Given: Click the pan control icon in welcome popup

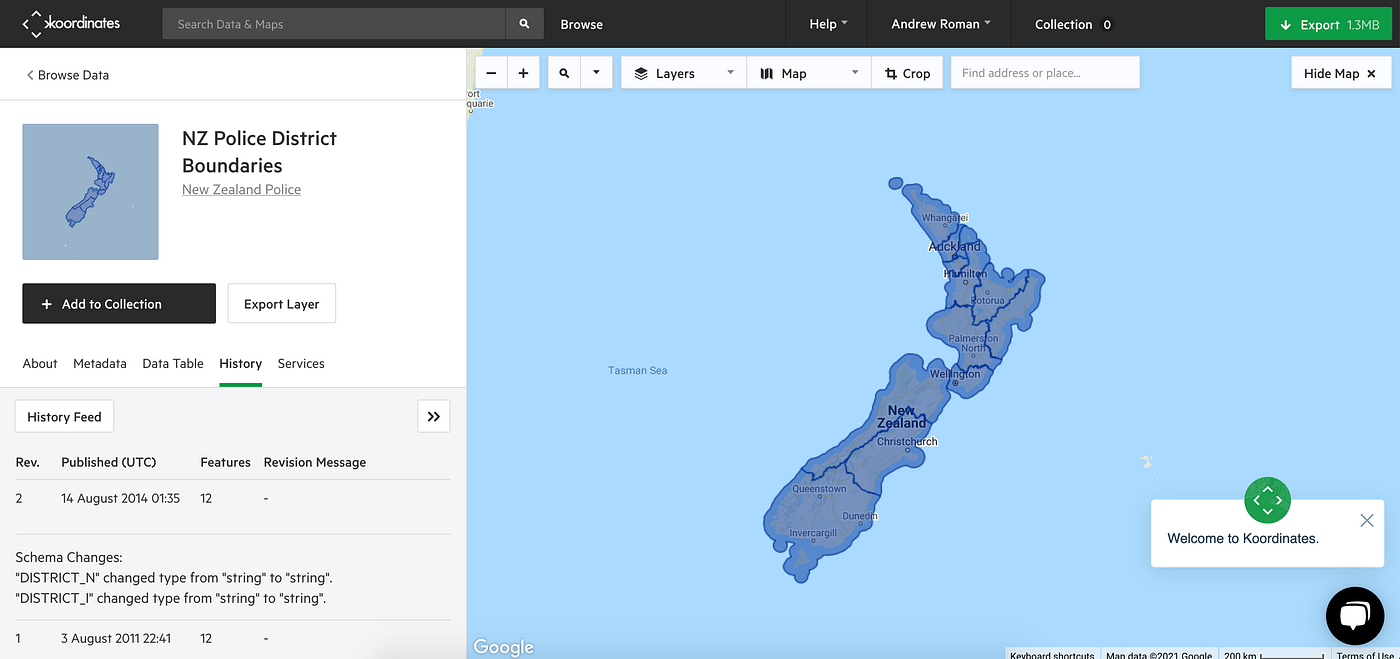Looking at the screenshot, I should coord(1267,500).
